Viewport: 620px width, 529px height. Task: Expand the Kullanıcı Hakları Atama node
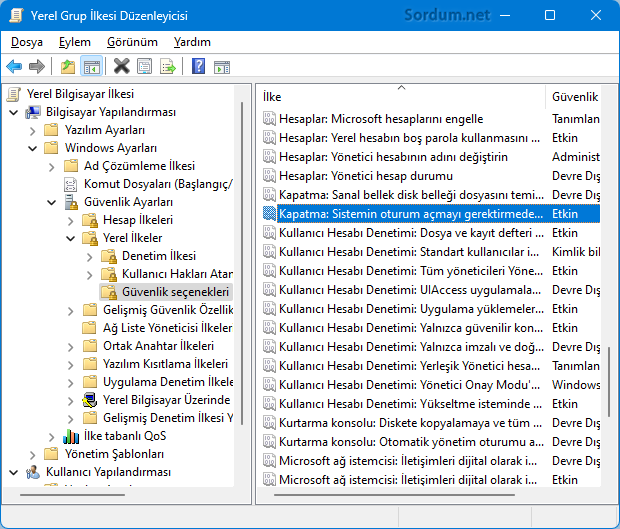pos(89,274)
